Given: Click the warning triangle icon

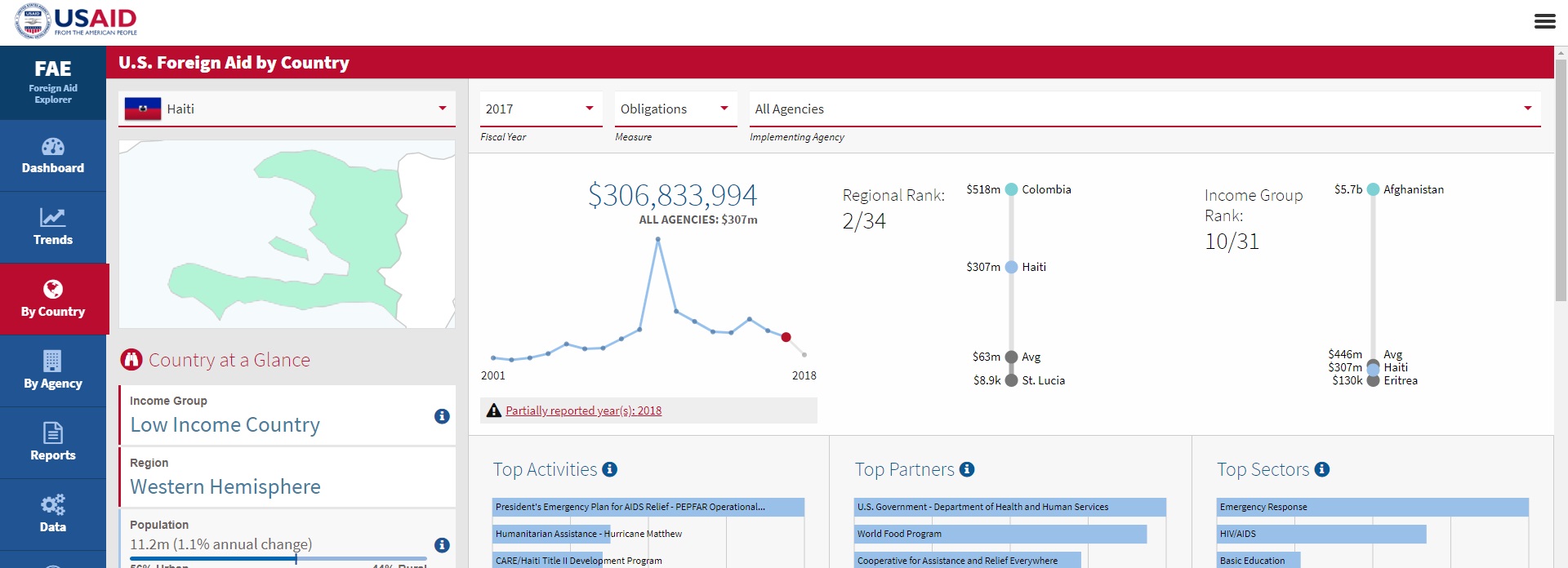Looking at the screenshot, I should [494, 410].
